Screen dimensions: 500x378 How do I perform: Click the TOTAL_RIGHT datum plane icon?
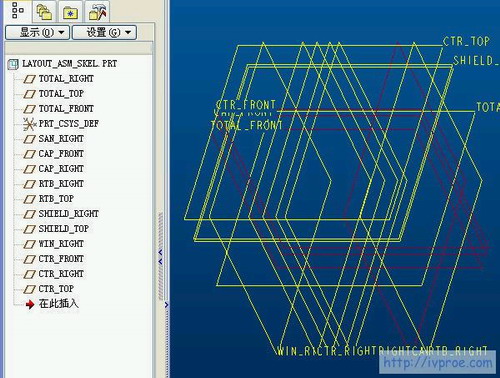pyautogui.click(x=30, y=79)
